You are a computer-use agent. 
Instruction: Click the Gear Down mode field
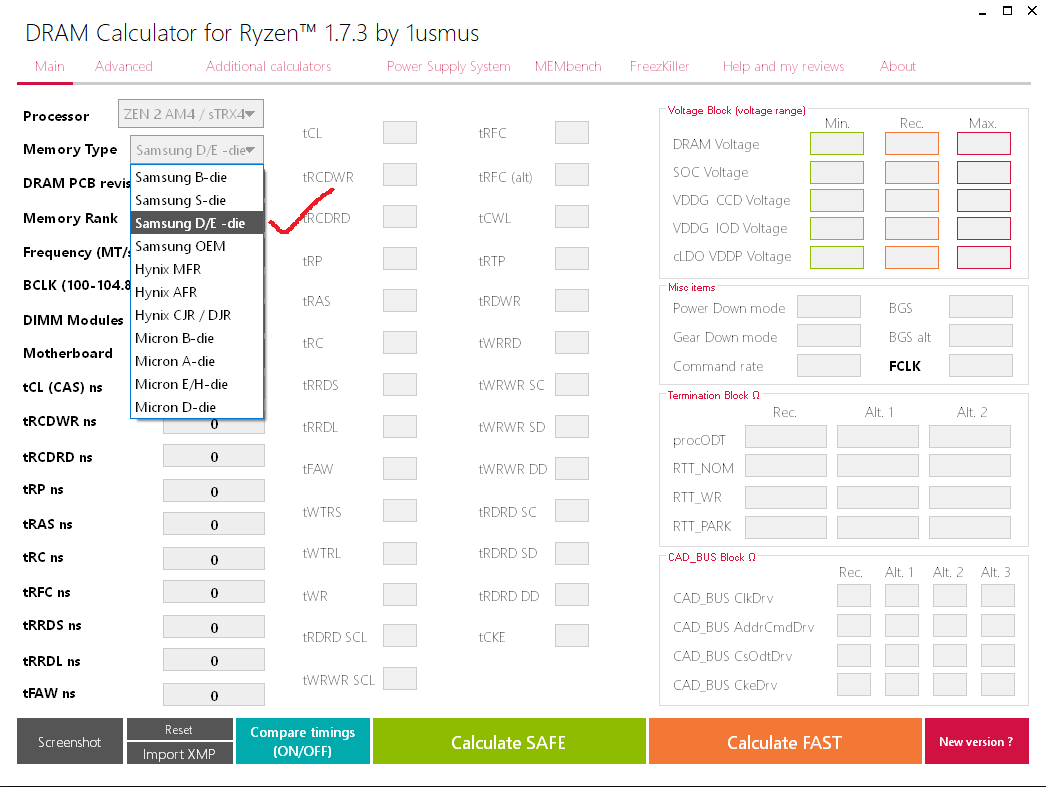829,336
